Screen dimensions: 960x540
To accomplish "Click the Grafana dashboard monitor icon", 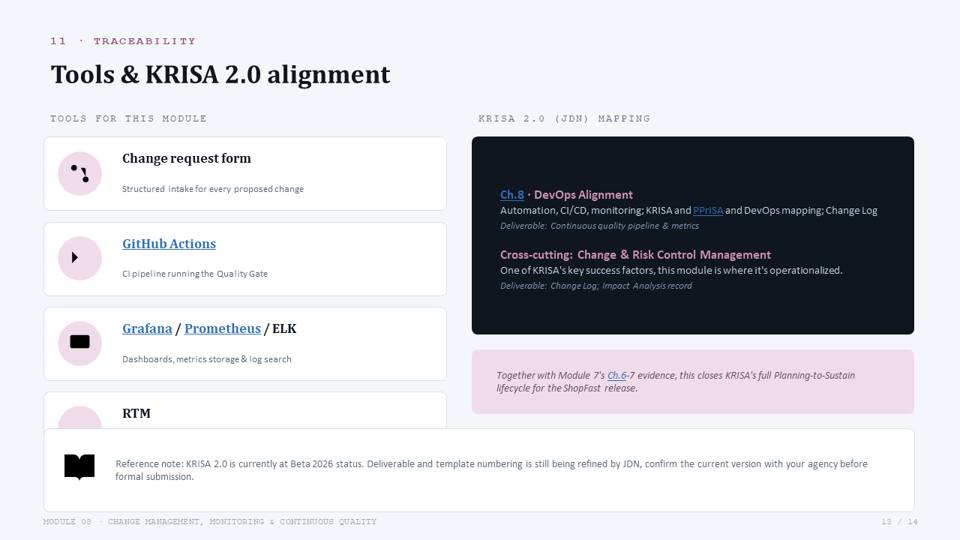I will coord(80,342).
